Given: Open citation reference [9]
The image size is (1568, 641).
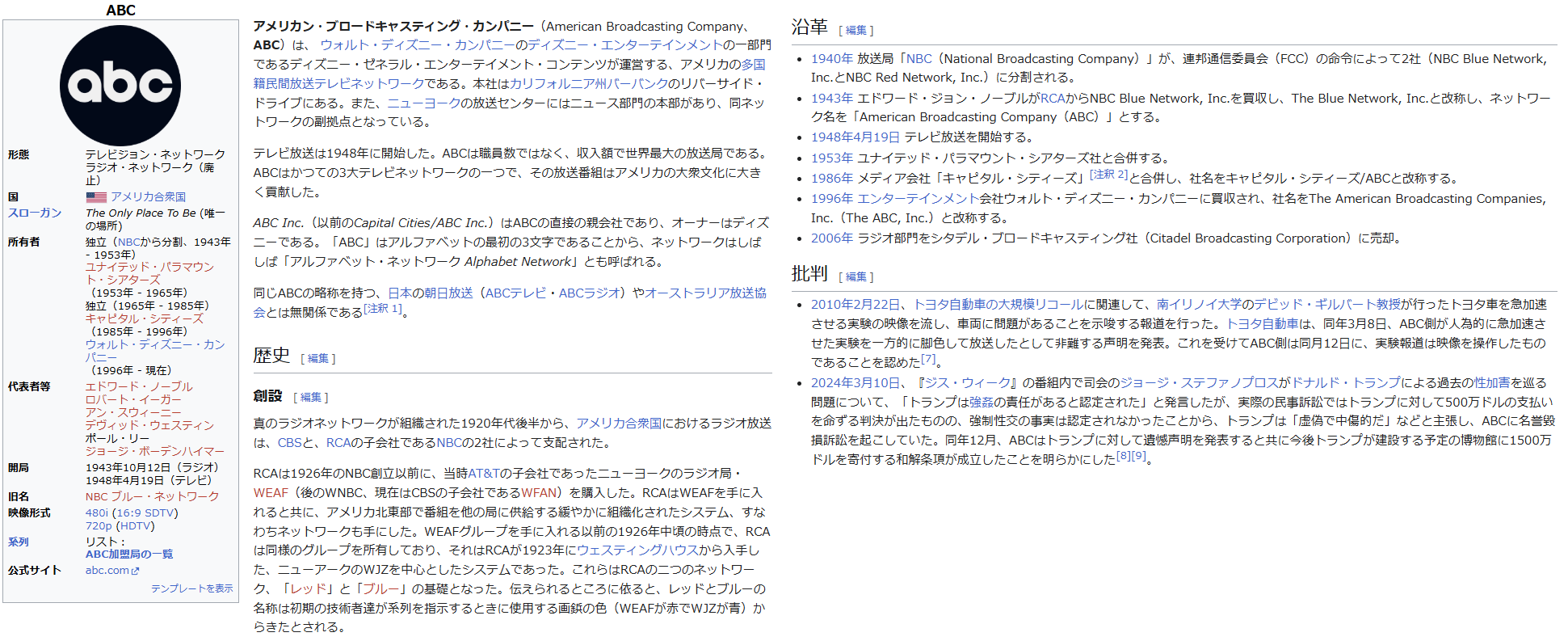Looking at the screenshot, I should click(x=1139, y=455).
